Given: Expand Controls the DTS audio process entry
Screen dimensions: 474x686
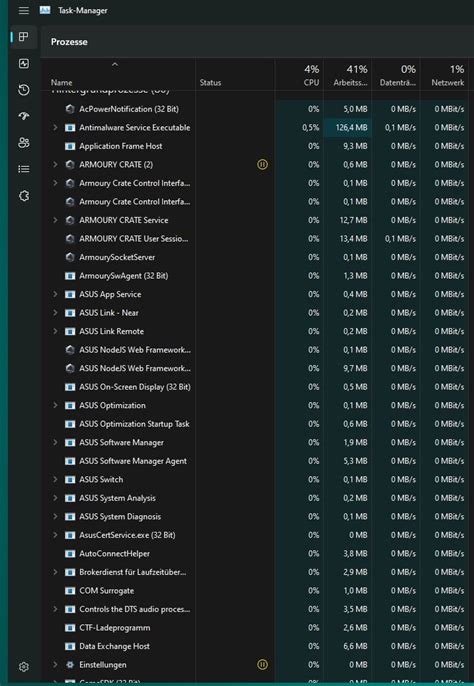Looking at the screenshot, I should (55, 609).
